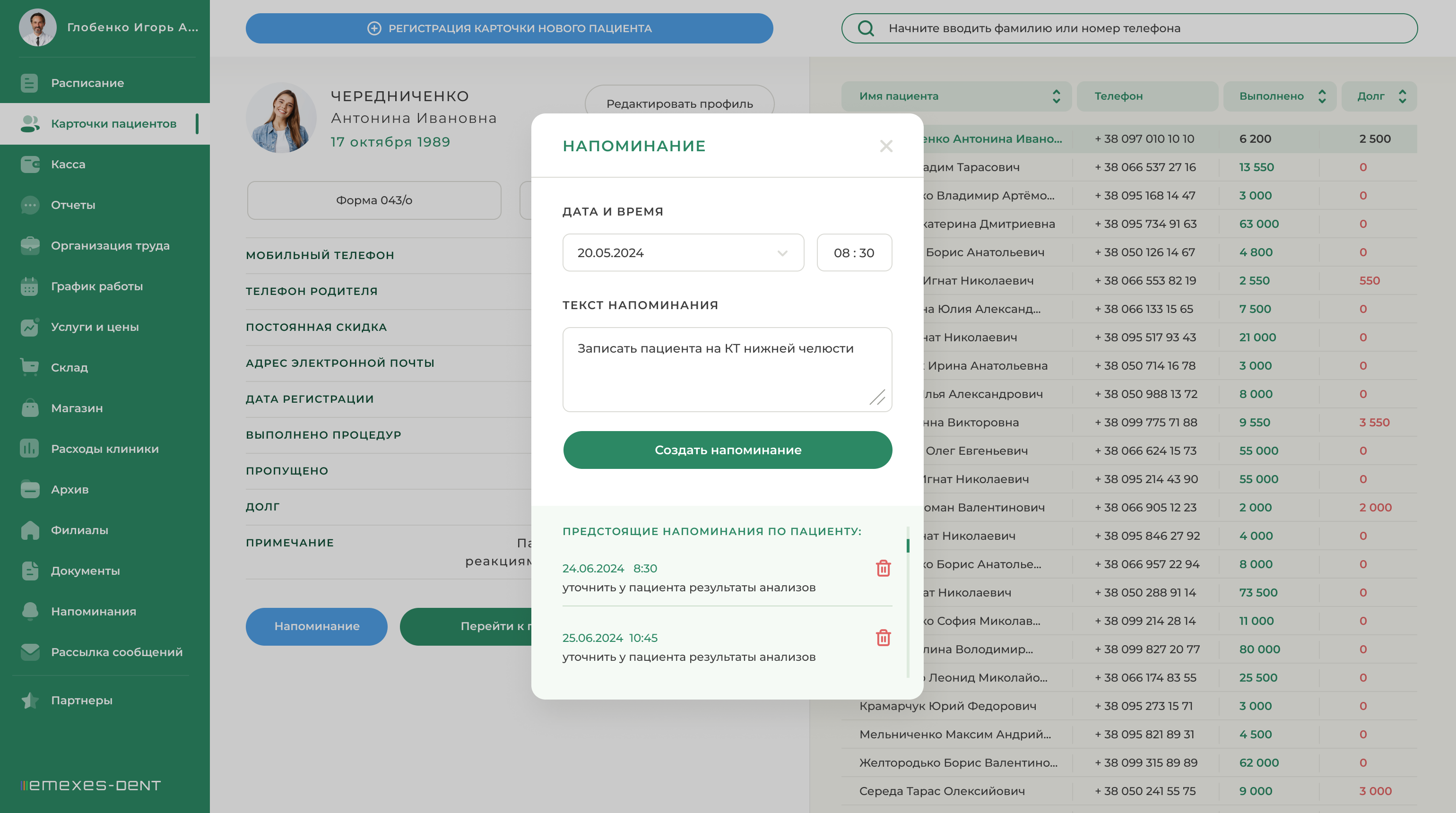Image resolution: width=1456 pixels, height=813 pixels.
Task: Click phone + 38 097 010 10 10
Action: 1144,139
